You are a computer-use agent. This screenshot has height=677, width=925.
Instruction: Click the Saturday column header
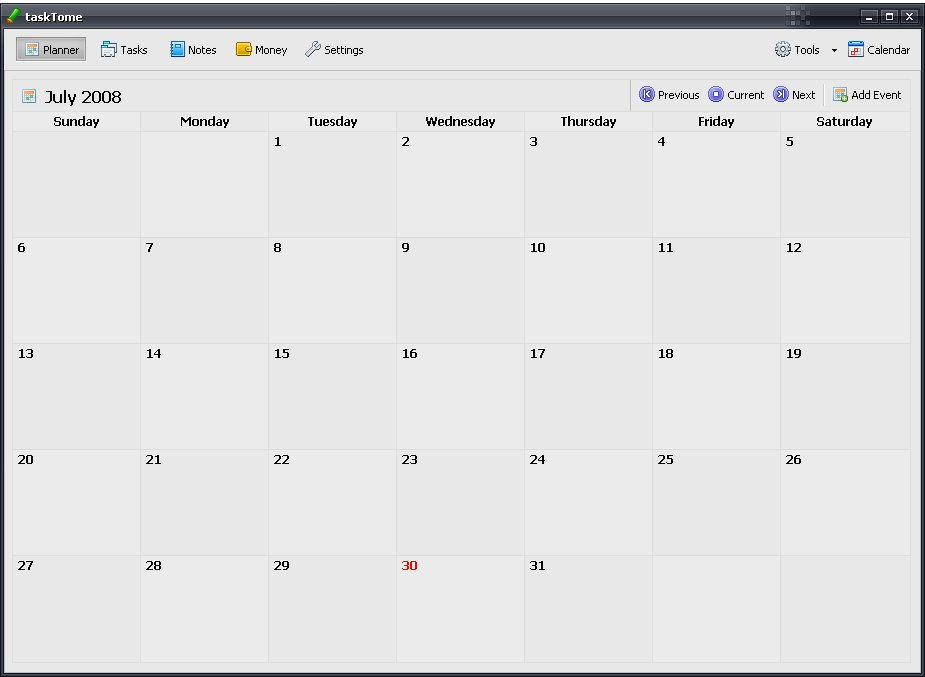pos(845,121)
